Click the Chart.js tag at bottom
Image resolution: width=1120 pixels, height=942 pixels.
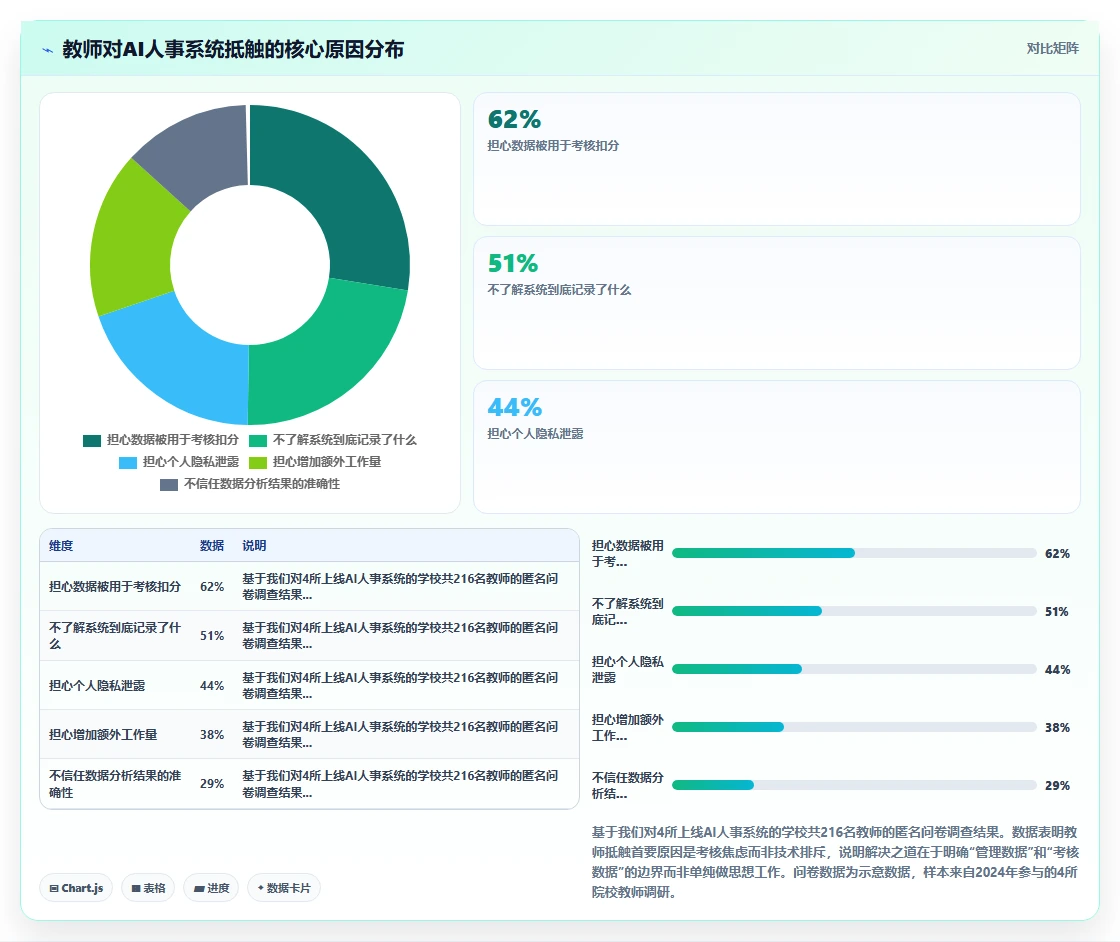(76, 888)
